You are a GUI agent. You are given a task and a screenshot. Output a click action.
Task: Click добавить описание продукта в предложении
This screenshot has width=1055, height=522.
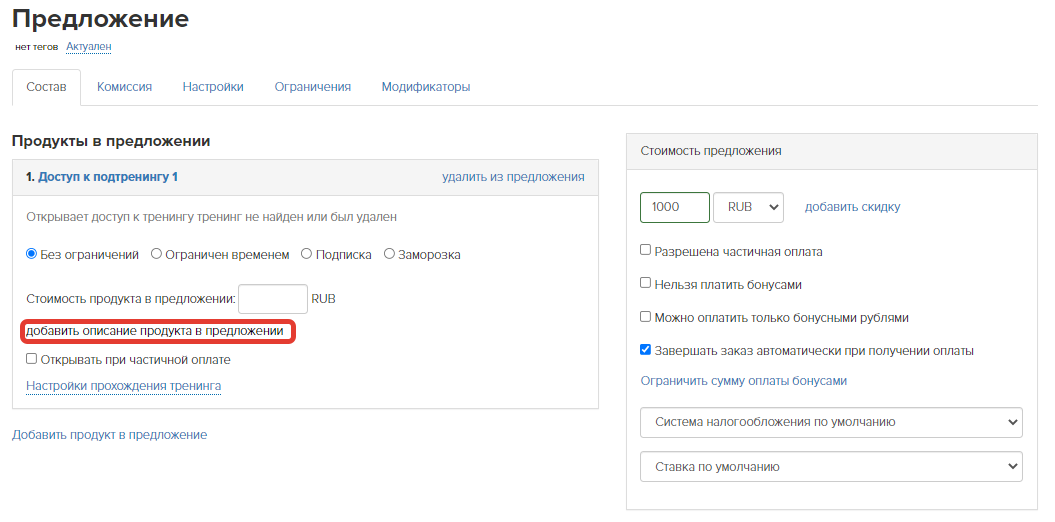pyautogui.click(x=155, y=332)
